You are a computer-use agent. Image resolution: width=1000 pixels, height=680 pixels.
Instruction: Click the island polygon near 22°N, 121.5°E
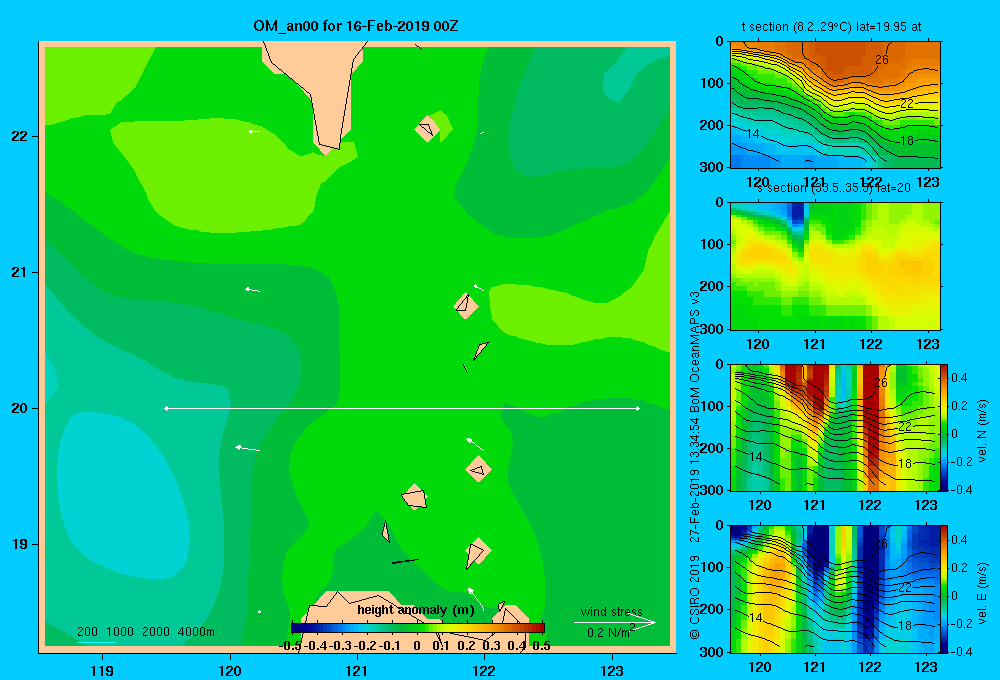click(x=427, y=129)
